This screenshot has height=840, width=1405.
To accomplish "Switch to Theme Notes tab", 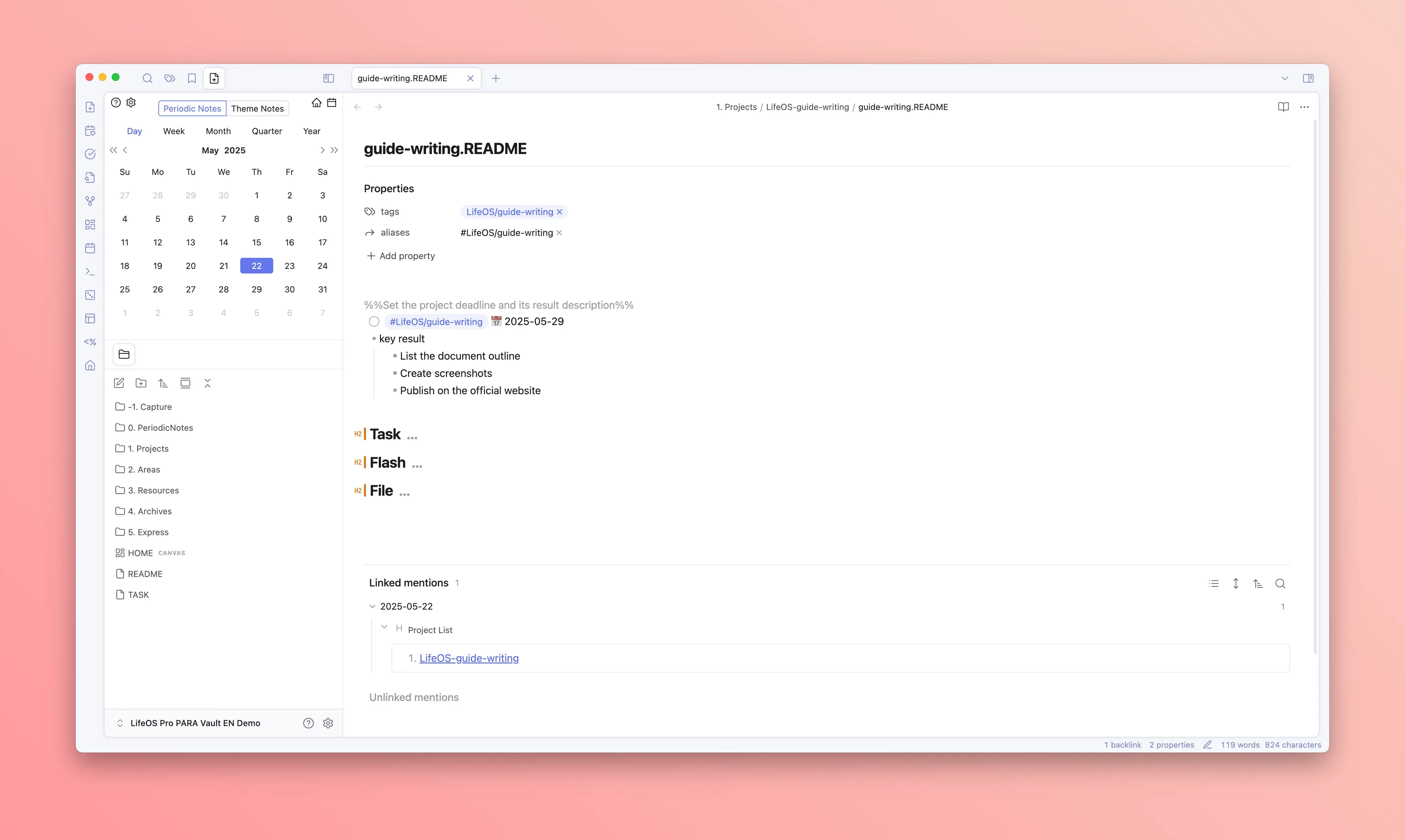I will (x=257, y=109).
